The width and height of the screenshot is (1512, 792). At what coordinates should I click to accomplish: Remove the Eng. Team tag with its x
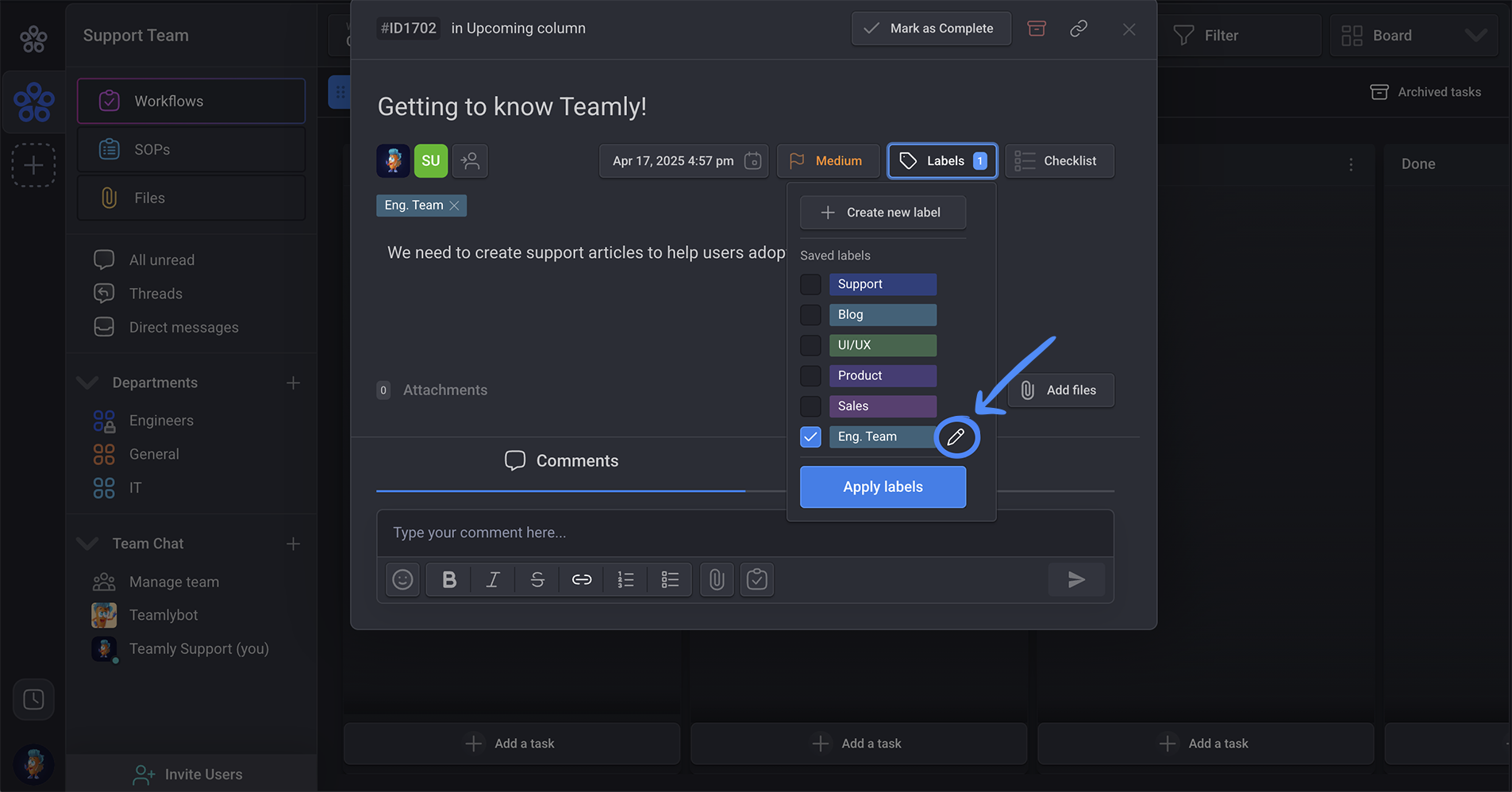click(454, 206)
